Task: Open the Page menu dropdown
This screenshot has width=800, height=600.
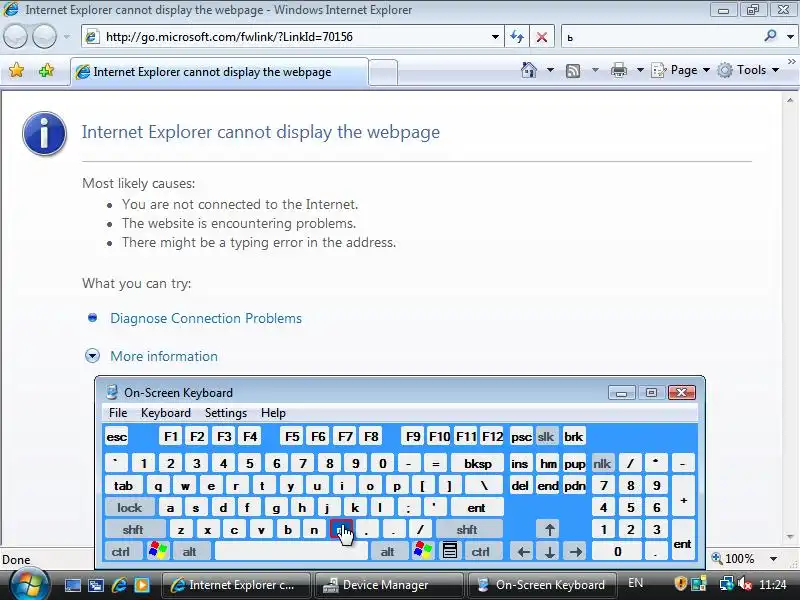Action: coord(681,70)
